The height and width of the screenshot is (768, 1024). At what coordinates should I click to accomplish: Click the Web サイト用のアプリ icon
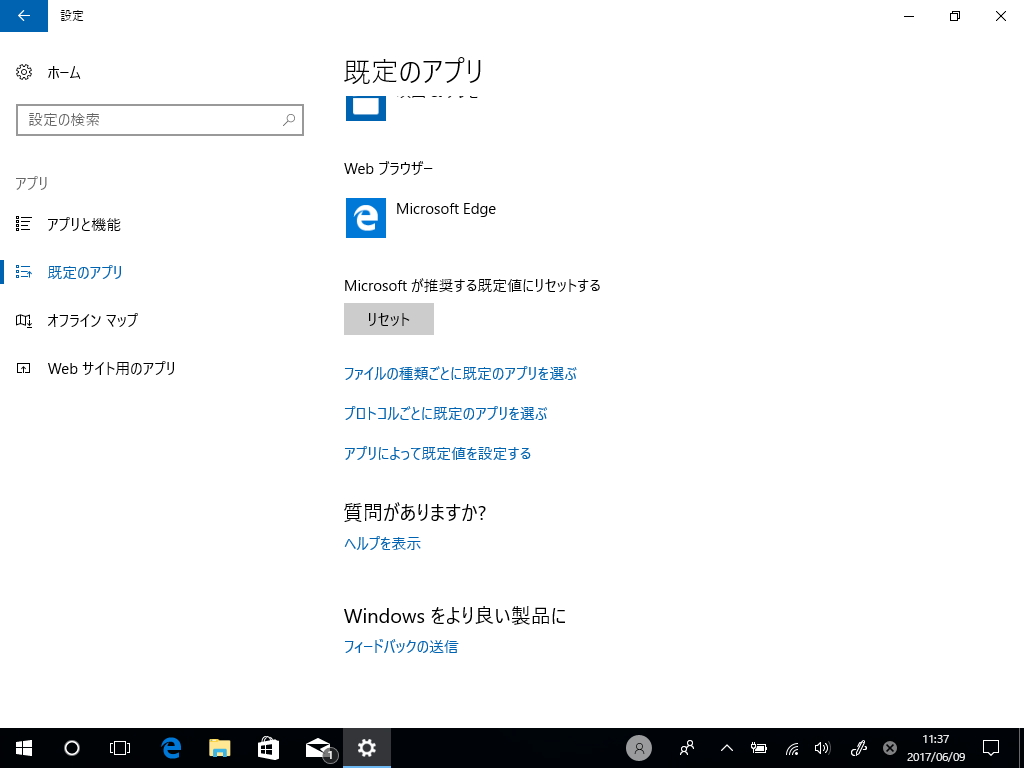click(24, 369)
